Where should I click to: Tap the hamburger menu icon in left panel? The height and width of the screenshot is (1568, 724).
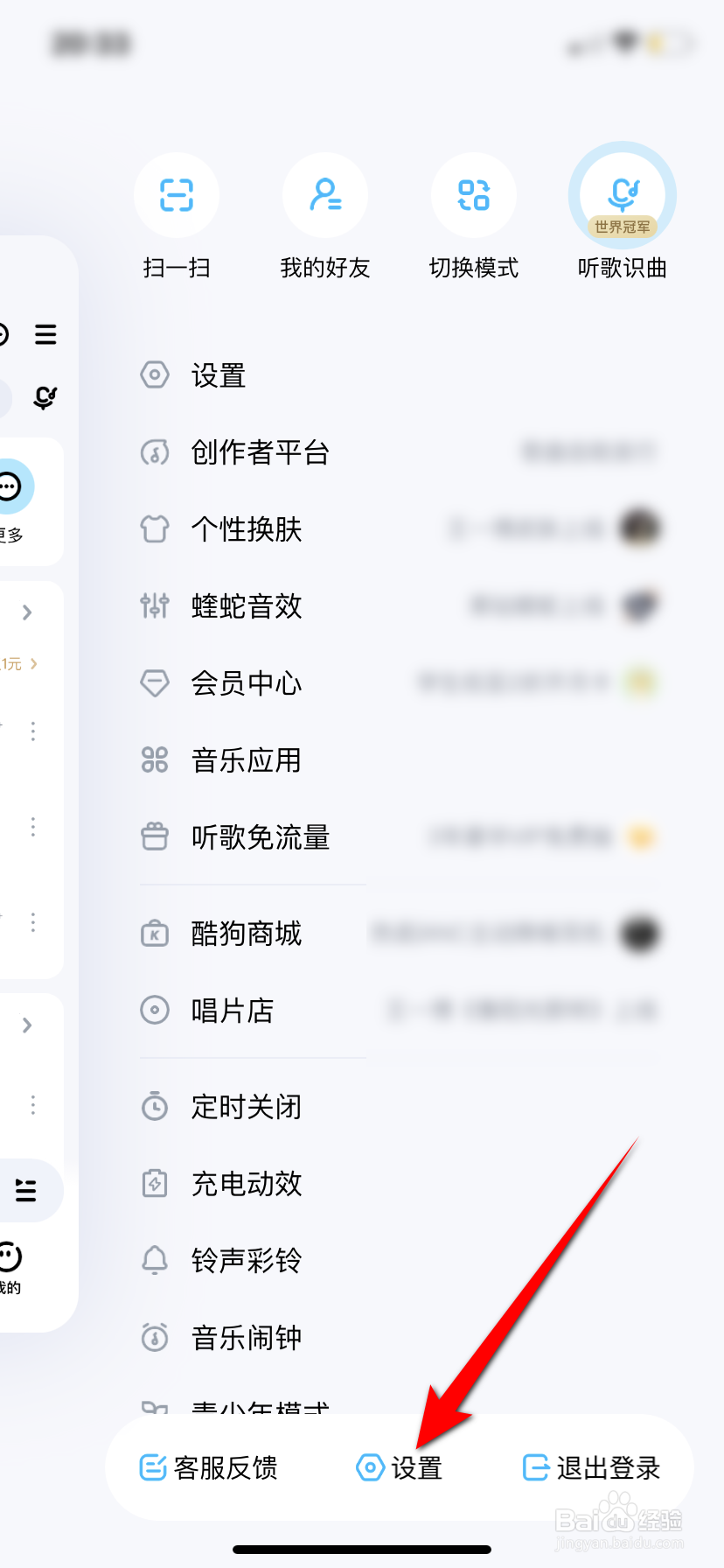pos(45,334)
